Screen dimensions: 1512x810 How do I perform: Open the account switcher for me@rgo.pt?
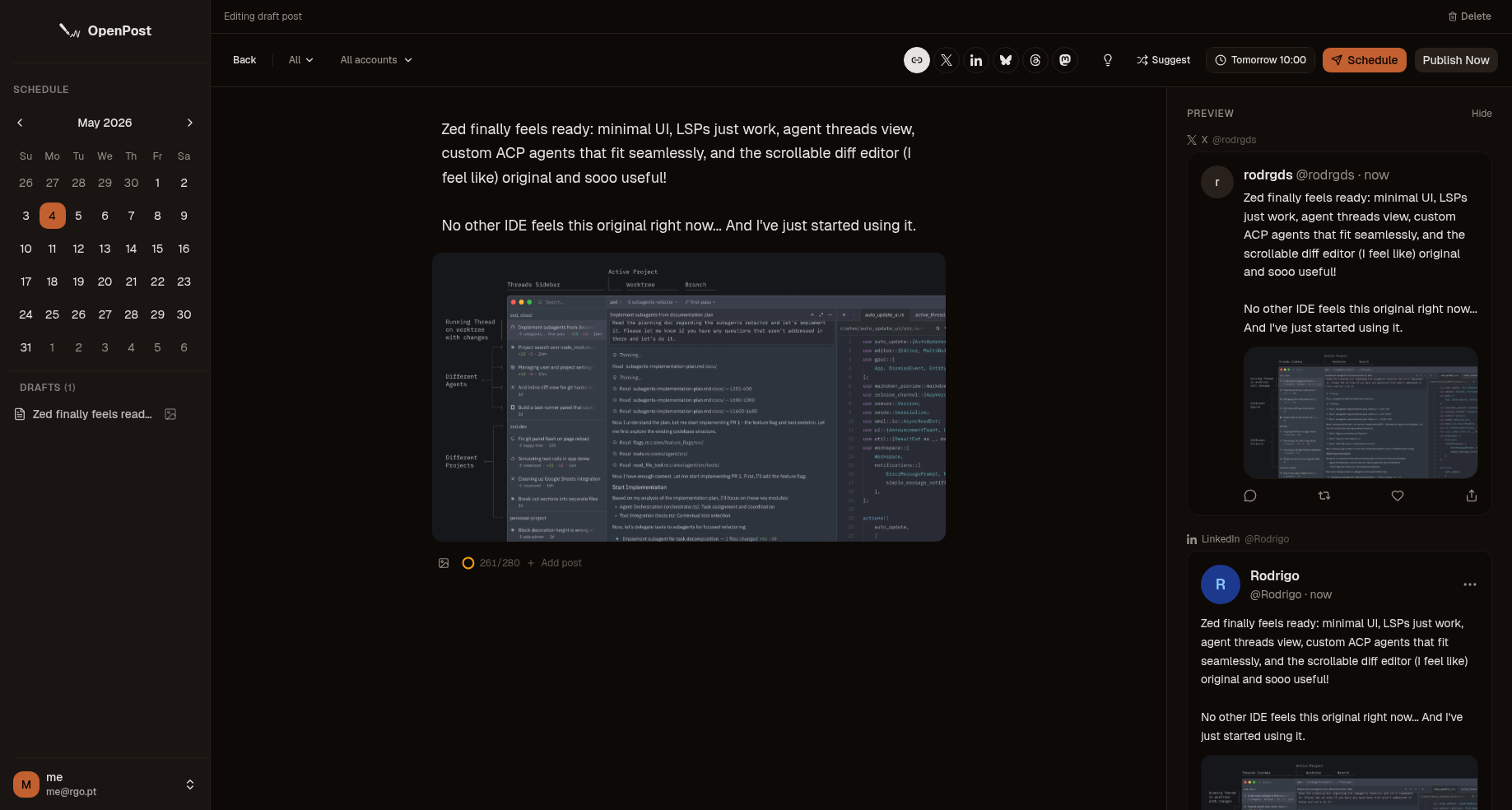click(105, 784)
